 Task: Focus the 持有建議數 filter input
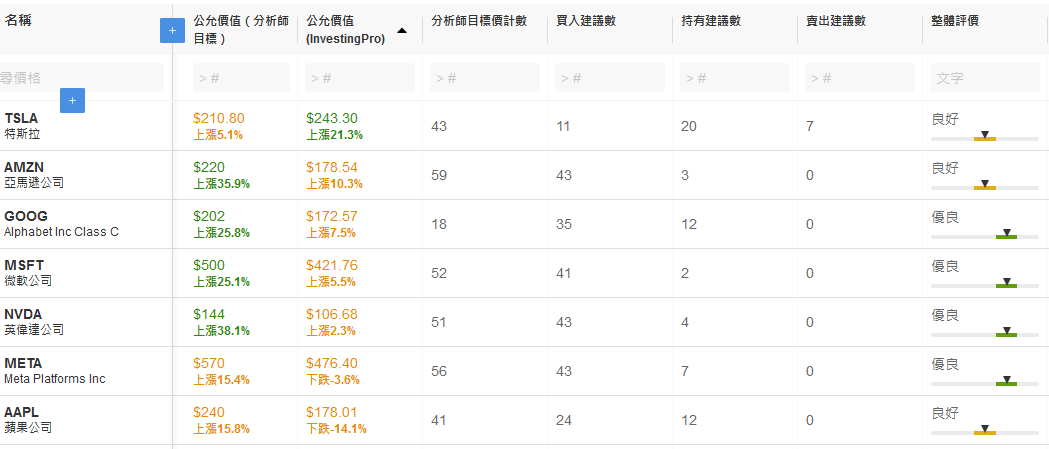734,77
